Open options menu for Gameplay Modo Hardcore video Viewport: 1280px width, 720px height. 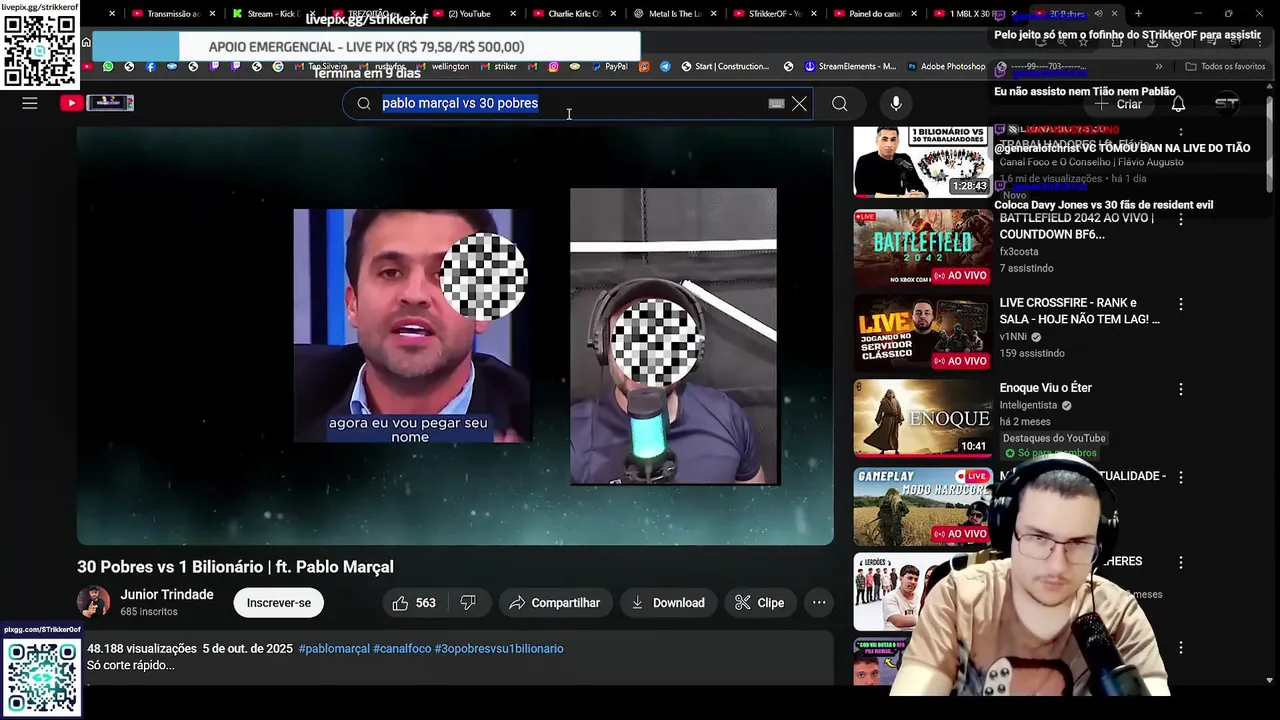(x=1181, y=477)
